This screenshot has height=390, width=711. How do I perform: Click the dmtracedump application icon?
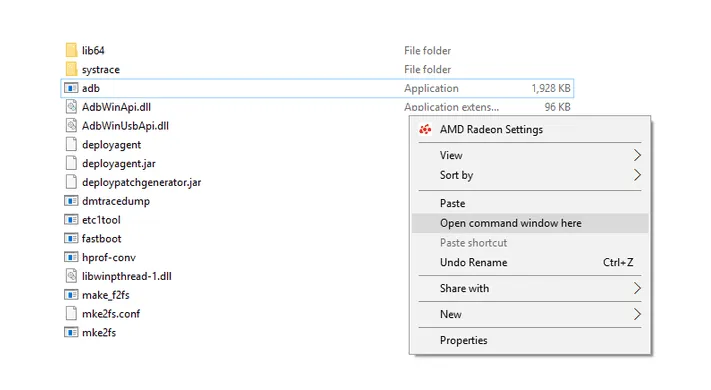[x=71, y=201]
